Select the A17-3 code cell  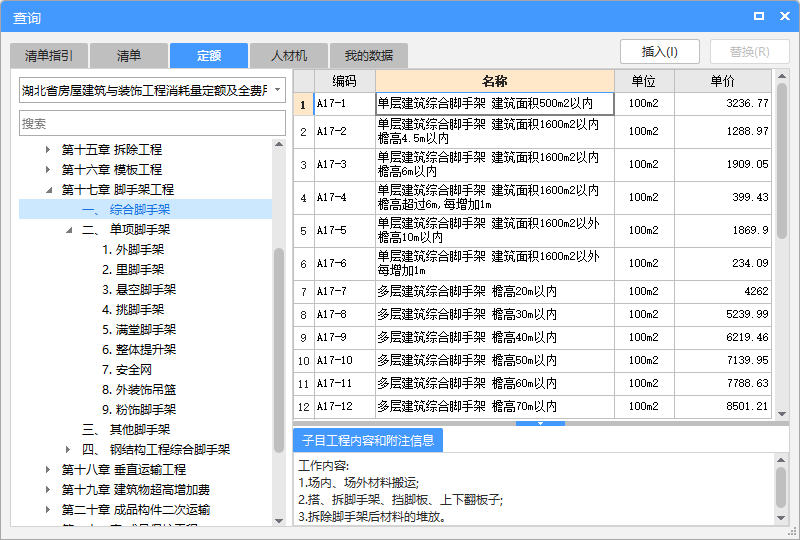pos(344,164)
